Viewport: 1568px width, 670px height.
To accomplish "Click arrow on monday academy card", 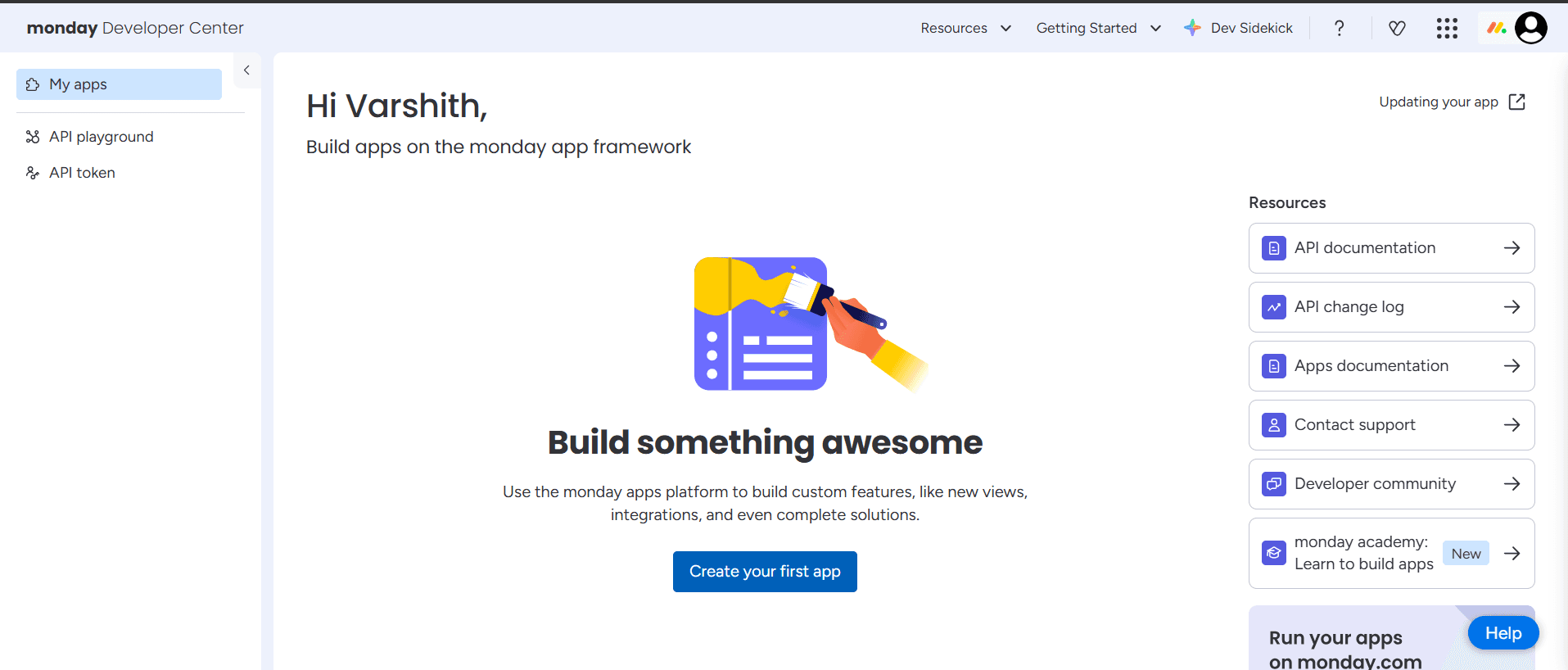I will [1512, 554].
